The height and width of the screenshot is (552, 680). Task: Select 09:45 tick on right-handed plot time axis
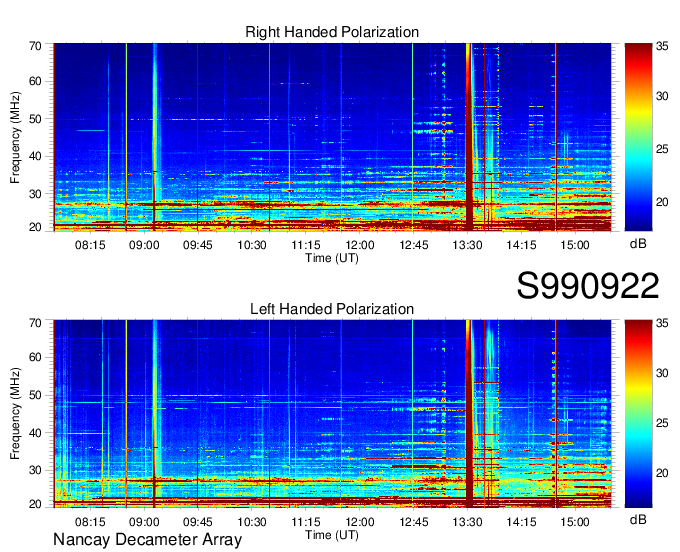pyautogui.click(x=198, y=245)
